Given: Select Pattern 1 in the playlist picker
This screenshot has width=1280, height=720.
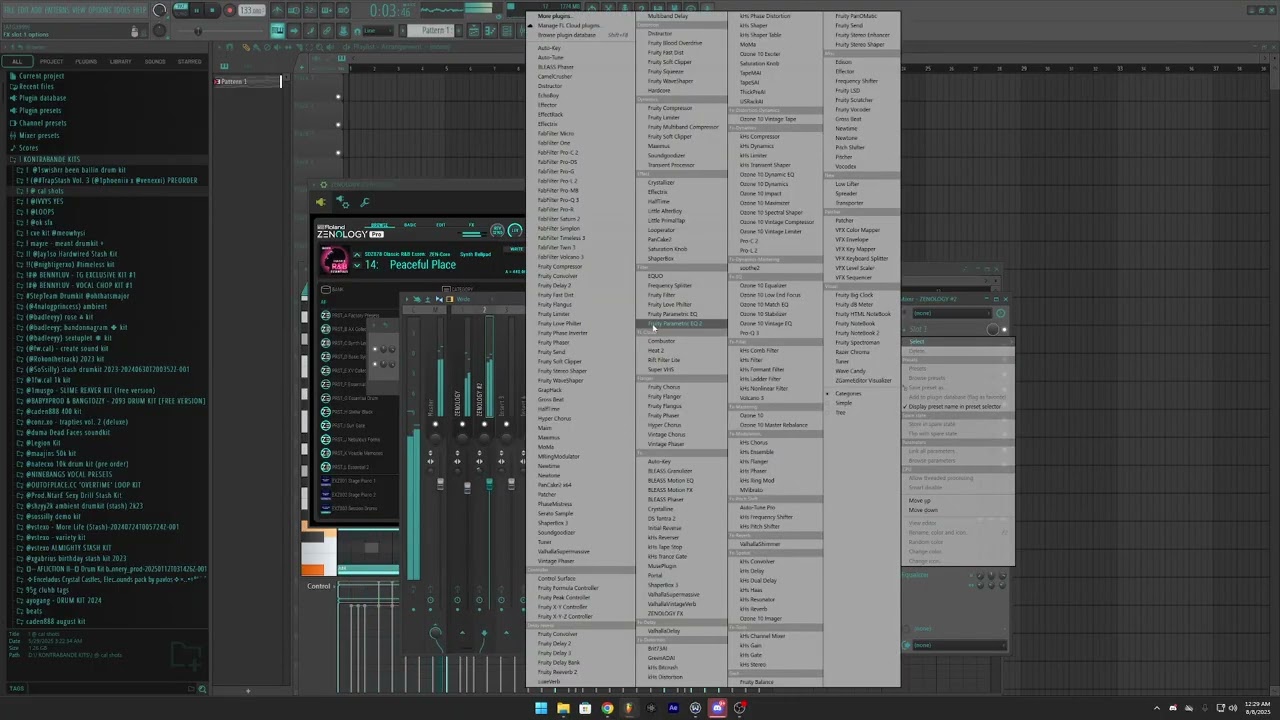Looking at the screenshot, I should coord(247,81).
